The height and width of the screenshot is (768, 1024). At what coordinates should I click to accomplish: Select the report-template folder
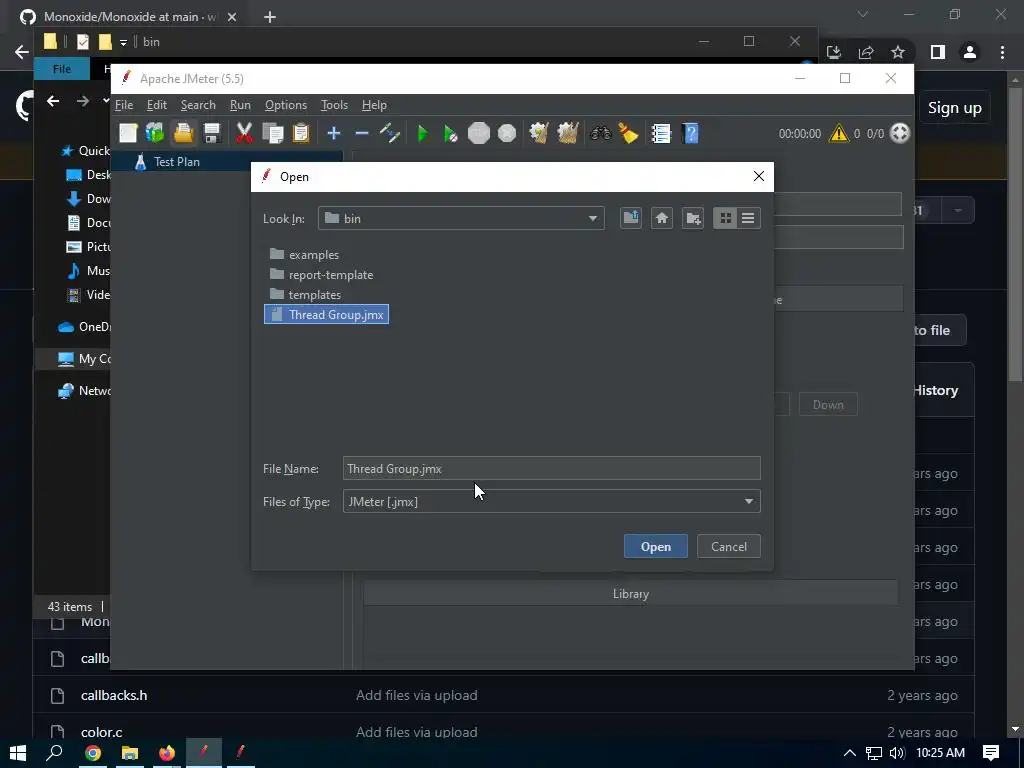pos(321,275)
